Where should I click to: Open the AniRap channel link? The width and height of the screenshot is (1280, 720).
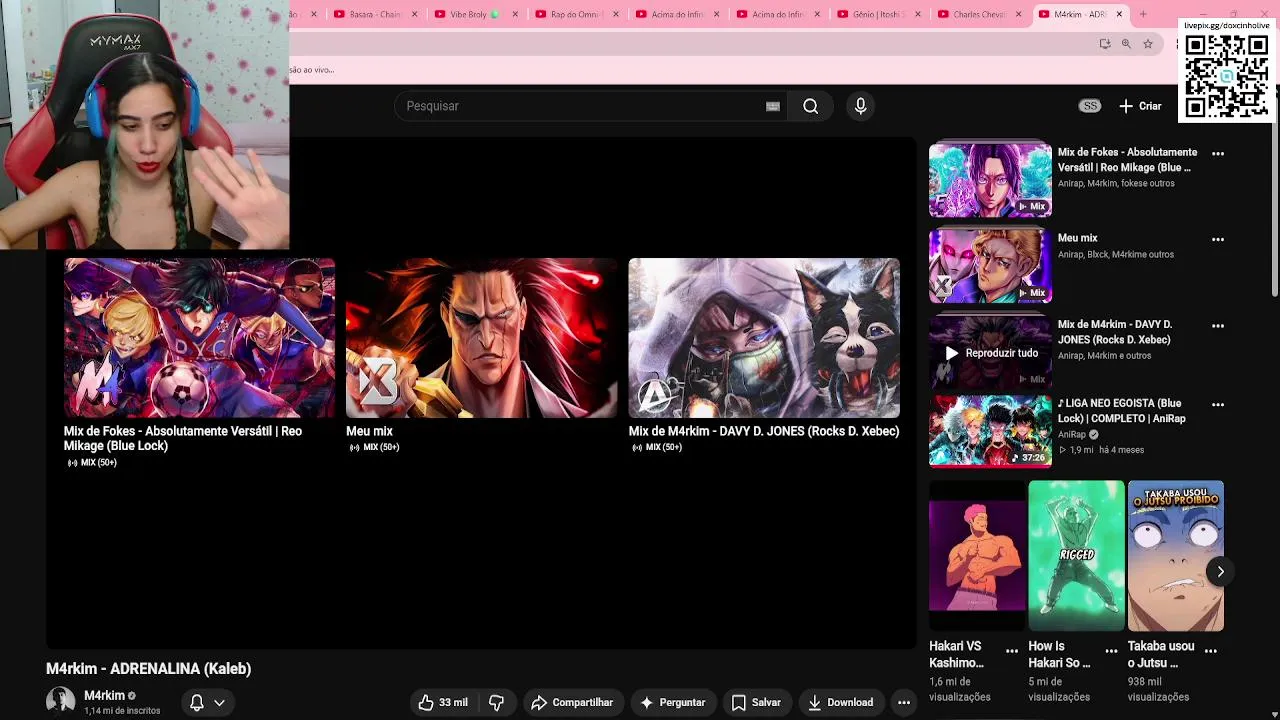[1072, 435]
